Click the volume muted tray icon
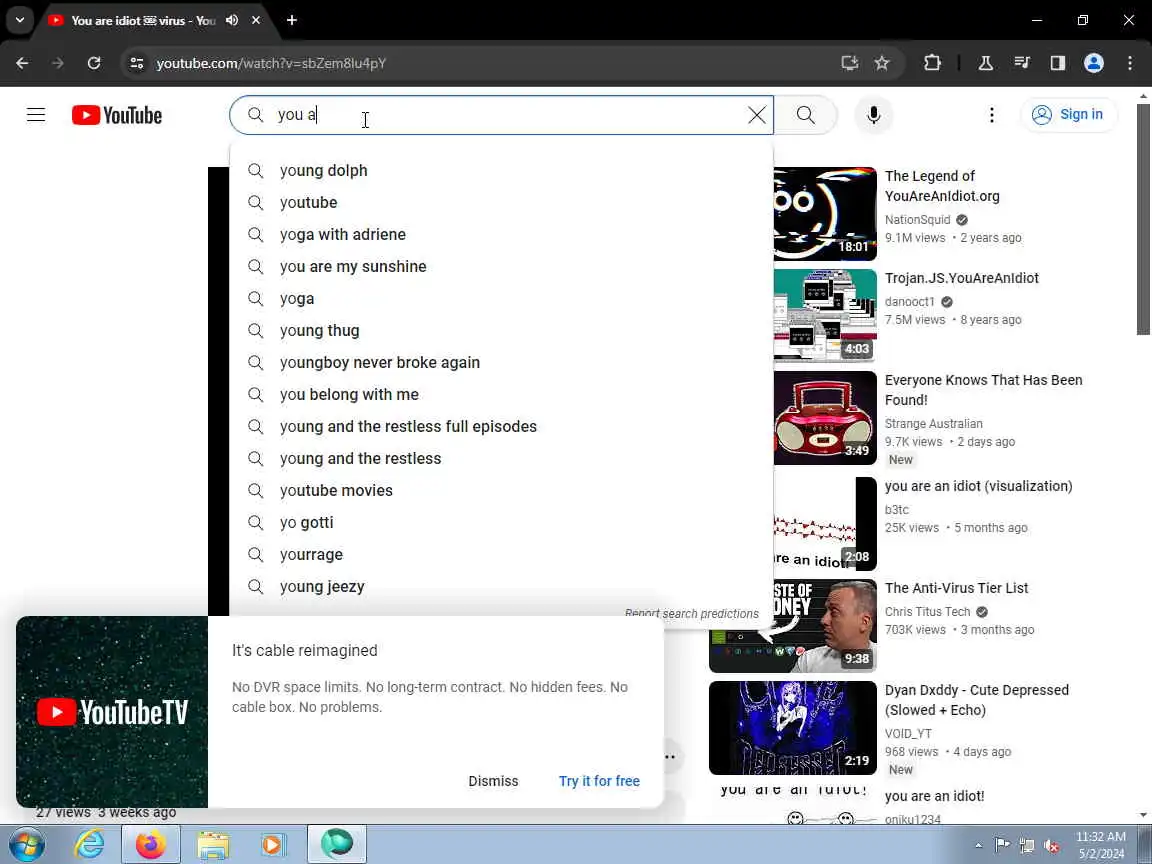This screenshot has height=864, width=1152. [1051, 846]
